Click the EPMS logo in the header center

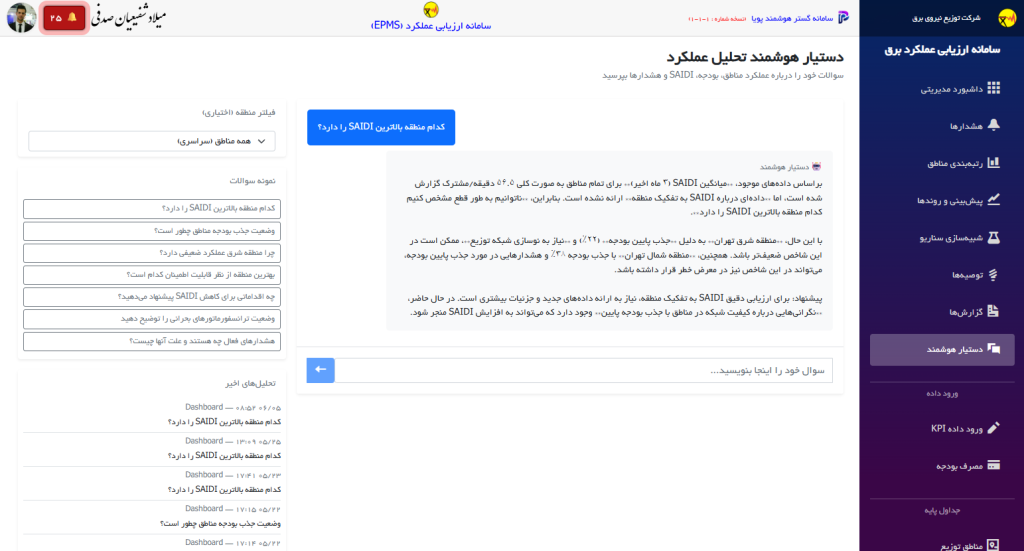(430, 10)
